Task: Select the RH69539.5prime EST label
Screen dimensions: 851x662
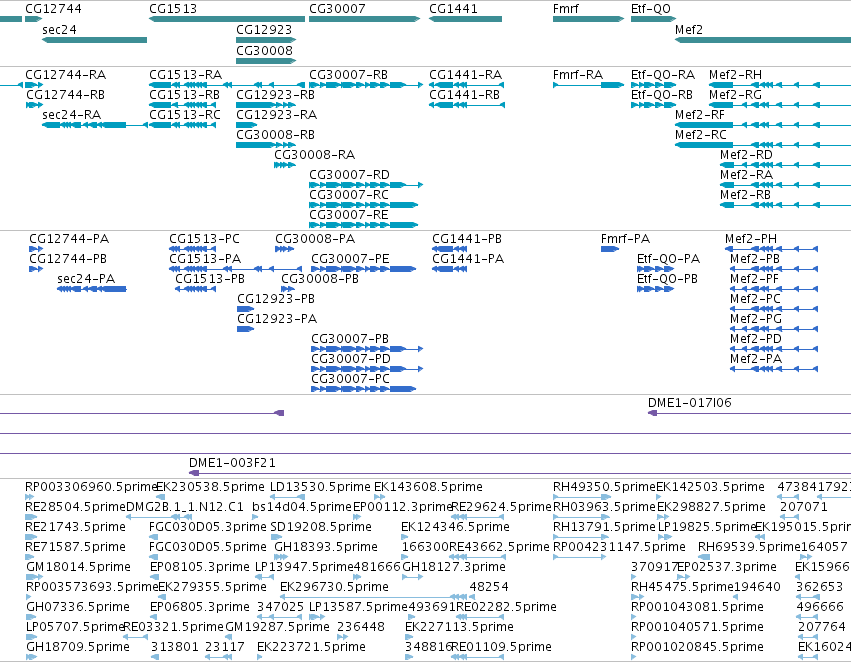Action: point(750,546)
